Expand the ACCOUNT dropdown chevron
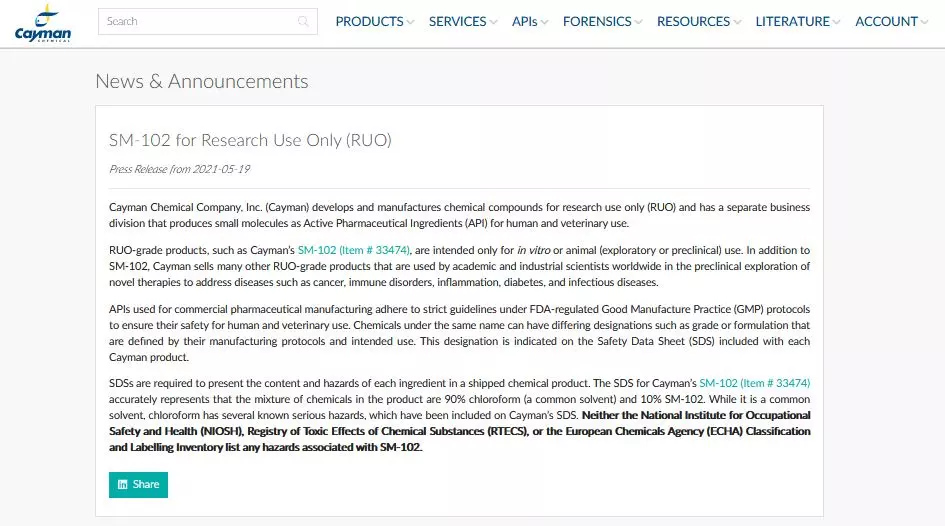This screenshot has width=945, height=526. click(x=925, y=22)
